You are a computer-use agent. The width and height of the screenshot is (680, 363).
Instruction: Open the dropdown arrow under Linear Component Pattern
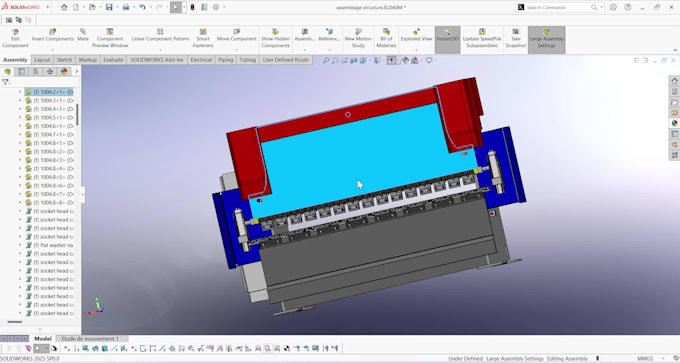click(x=160, y=49)
